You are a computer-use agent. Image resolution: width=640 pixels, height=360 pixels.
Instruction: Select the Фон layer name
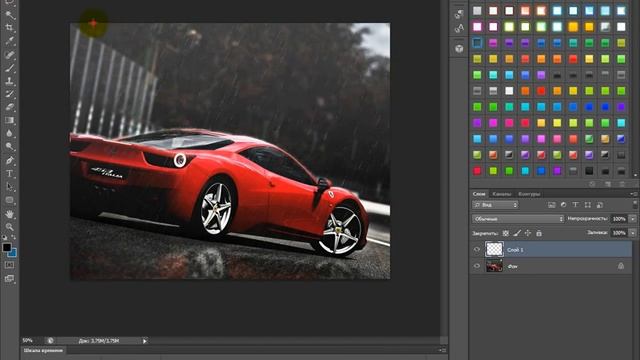(x=512, y=267)
